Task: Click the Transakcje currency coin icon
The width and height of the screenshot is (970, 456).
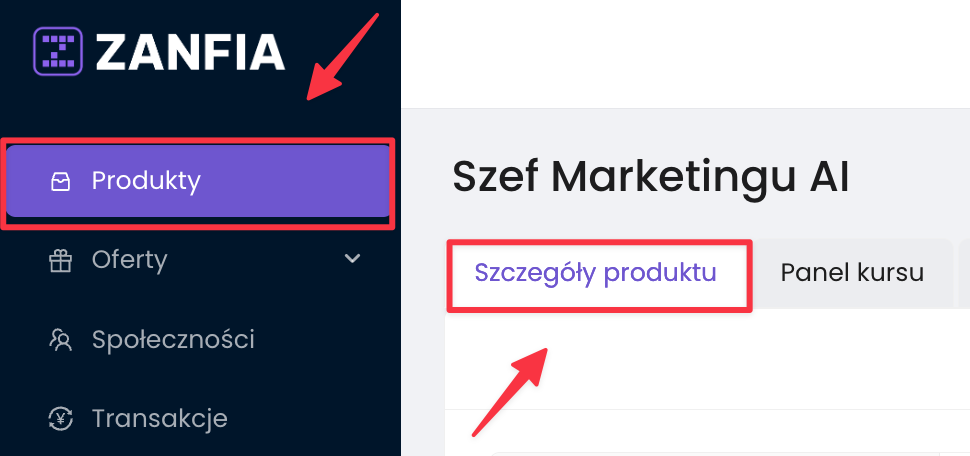Action: click(60, 418)
